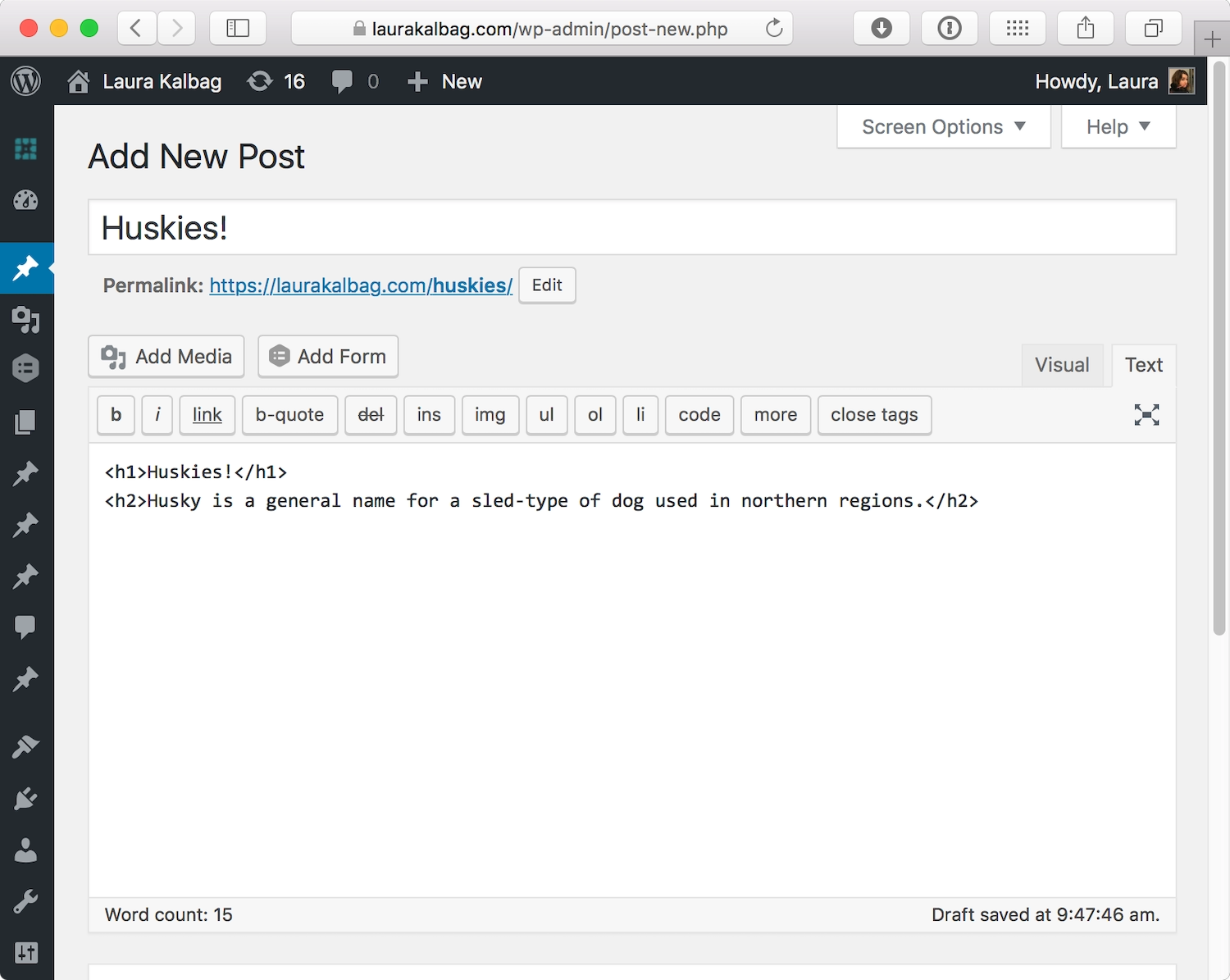Open the New menu in admin bar

[x=444, y=81]
